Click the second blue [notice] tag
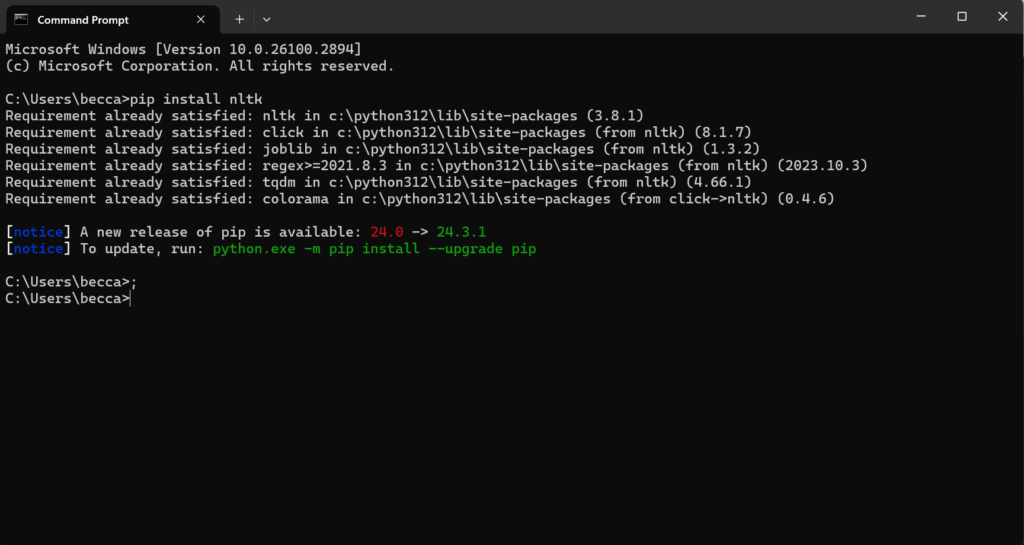 tap(36, 249)
